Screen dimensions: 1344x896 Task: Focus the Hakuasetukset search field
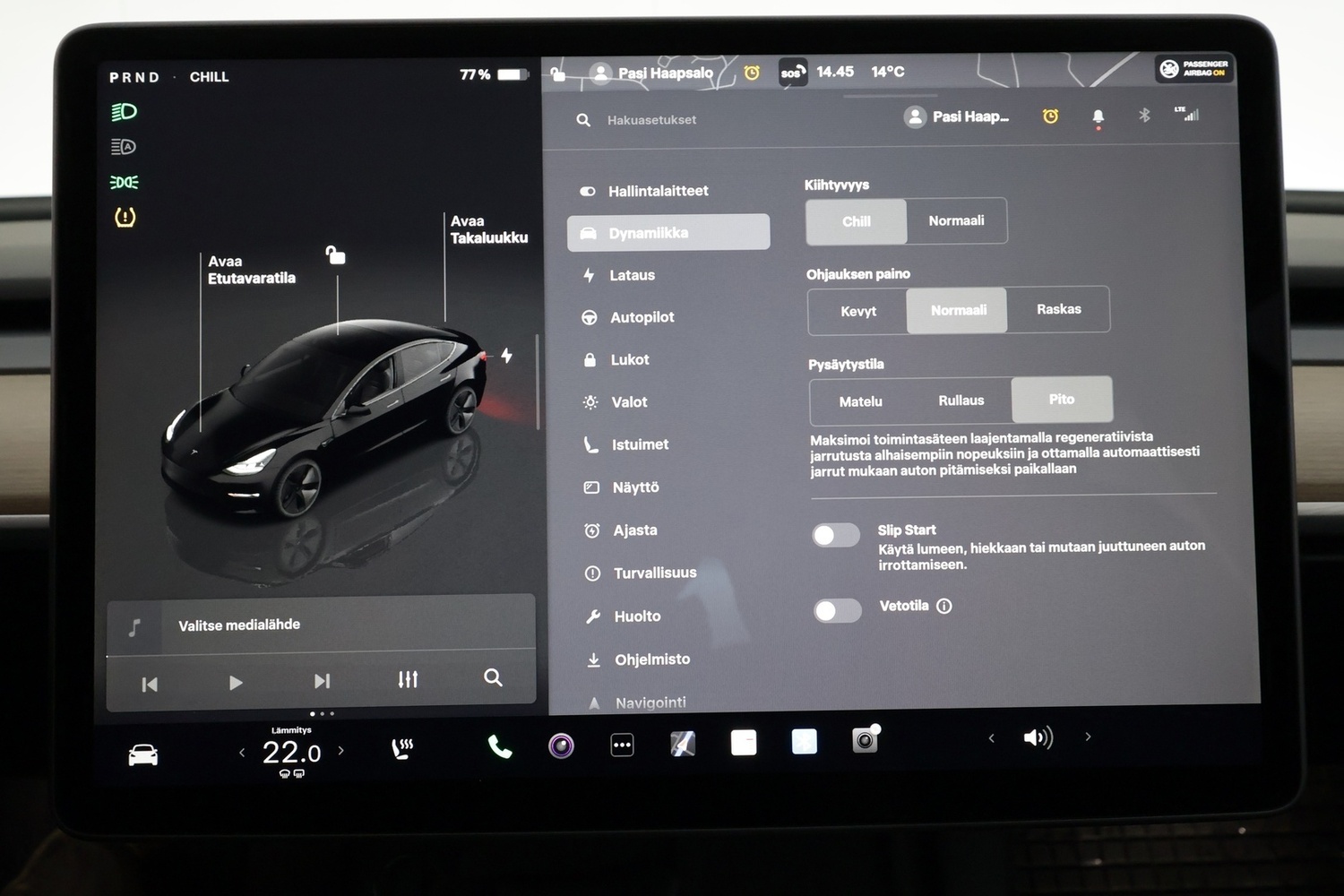pos(651,120)
